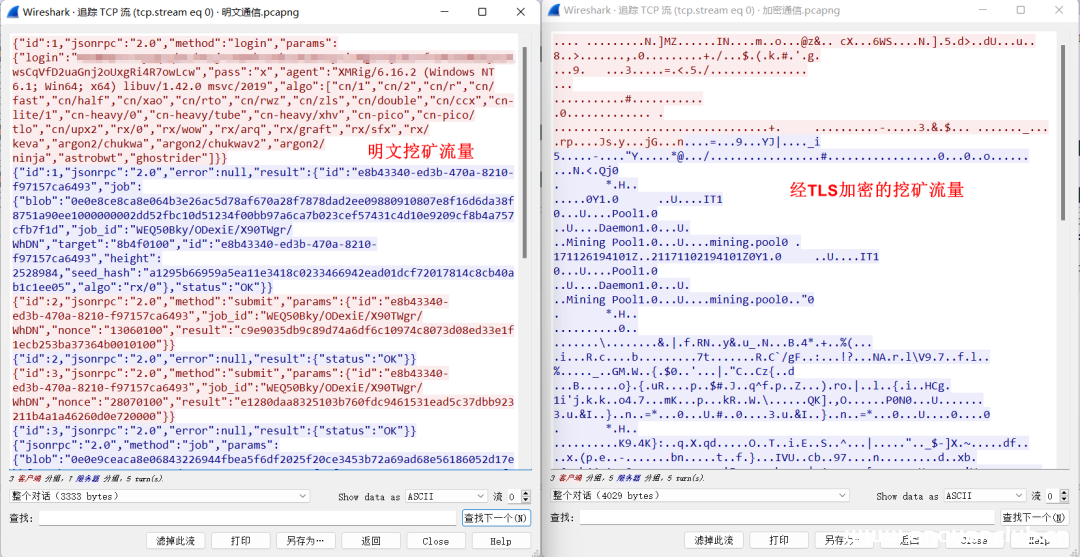
Task: Minimize the 加密通信.pcapng stream window
Action: click(975, 11)
